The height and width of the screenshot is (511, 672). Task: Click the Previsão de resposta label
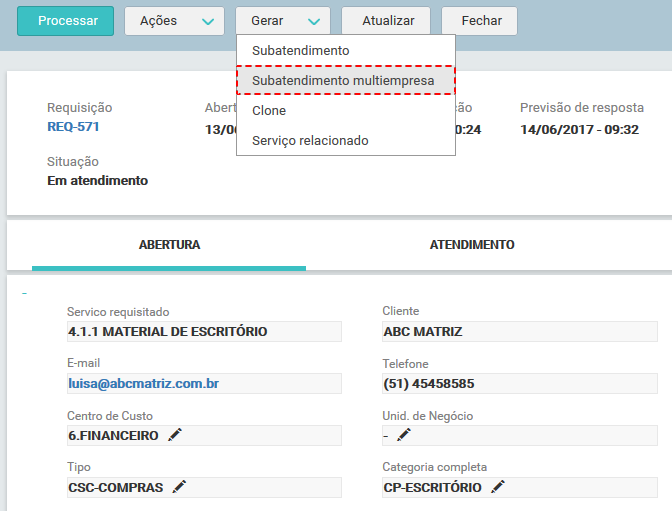(x=582, y=108)
